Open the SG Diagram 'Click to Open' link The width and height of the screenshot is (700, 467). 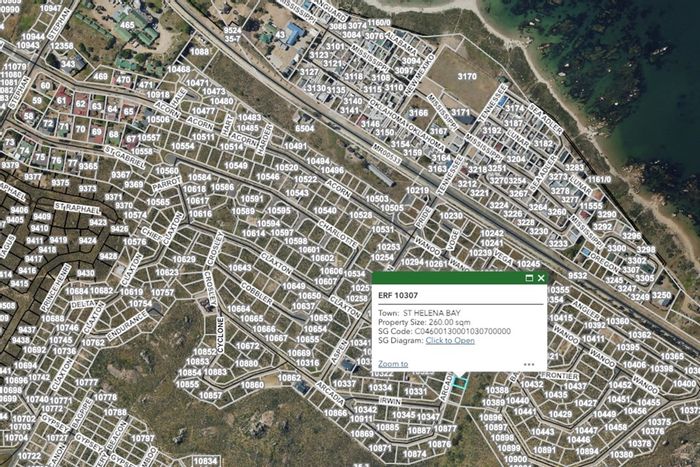tap(450, 340)
